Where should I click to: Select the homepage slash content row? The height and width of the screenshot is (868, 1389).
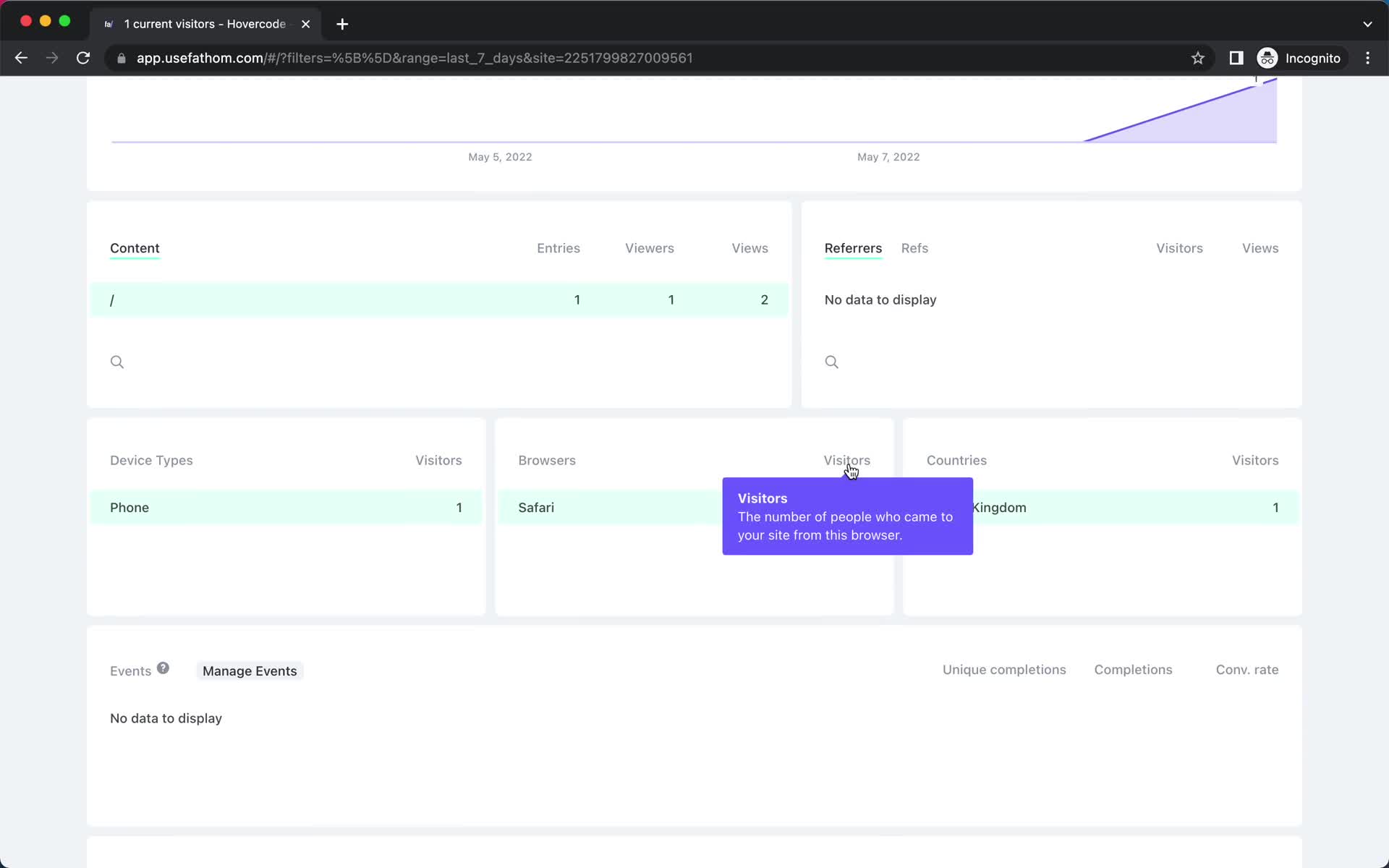click(439, 300)
